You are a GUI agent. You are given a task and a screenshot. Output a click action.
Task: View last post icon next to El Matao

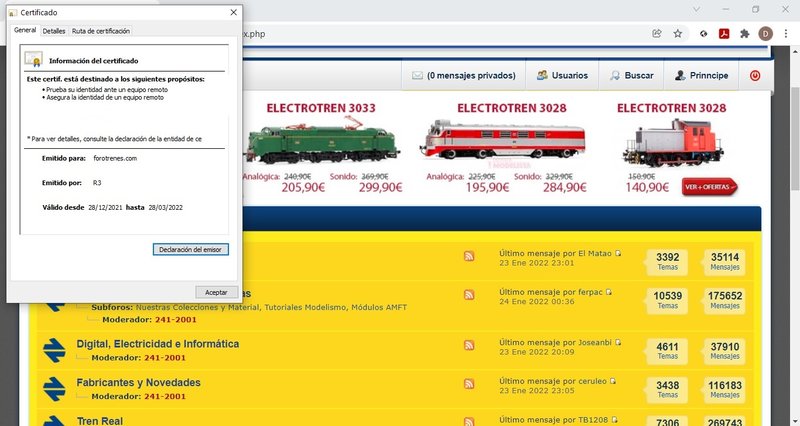pos(618,254)
